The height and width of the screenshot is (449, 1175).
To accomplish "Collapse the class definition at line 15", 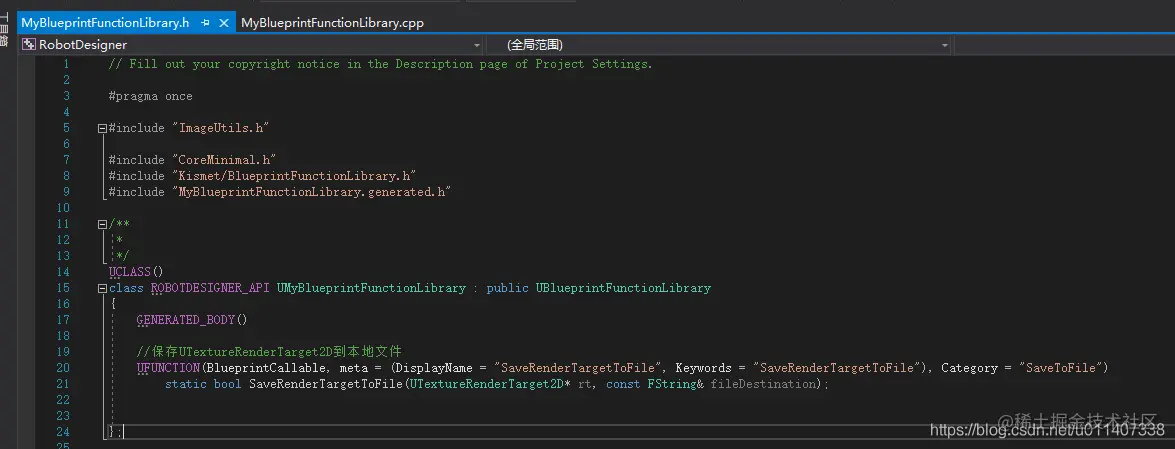I will 102,288.
